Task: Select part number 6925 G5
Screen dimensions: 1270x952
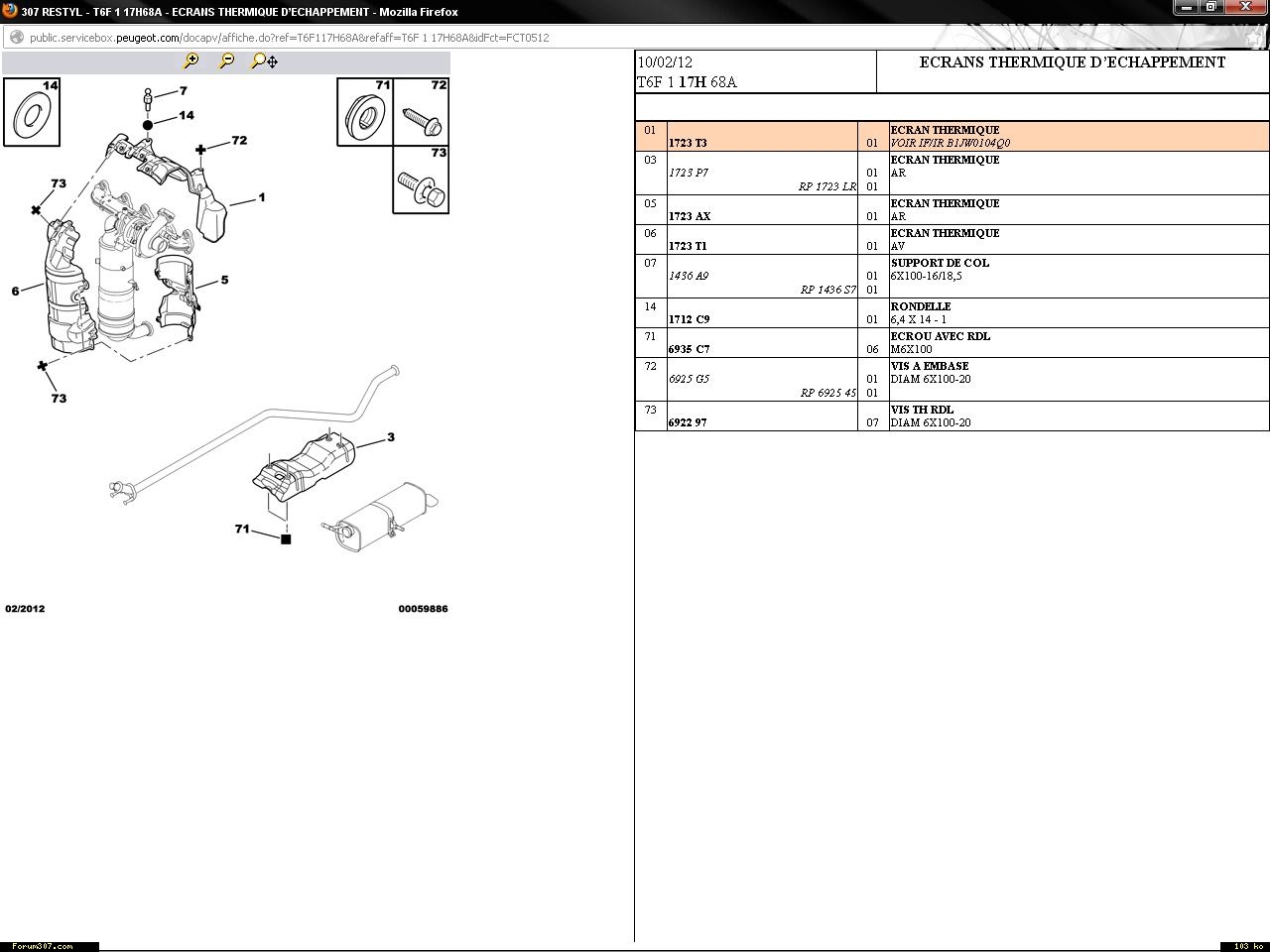Action: [689, 379]
